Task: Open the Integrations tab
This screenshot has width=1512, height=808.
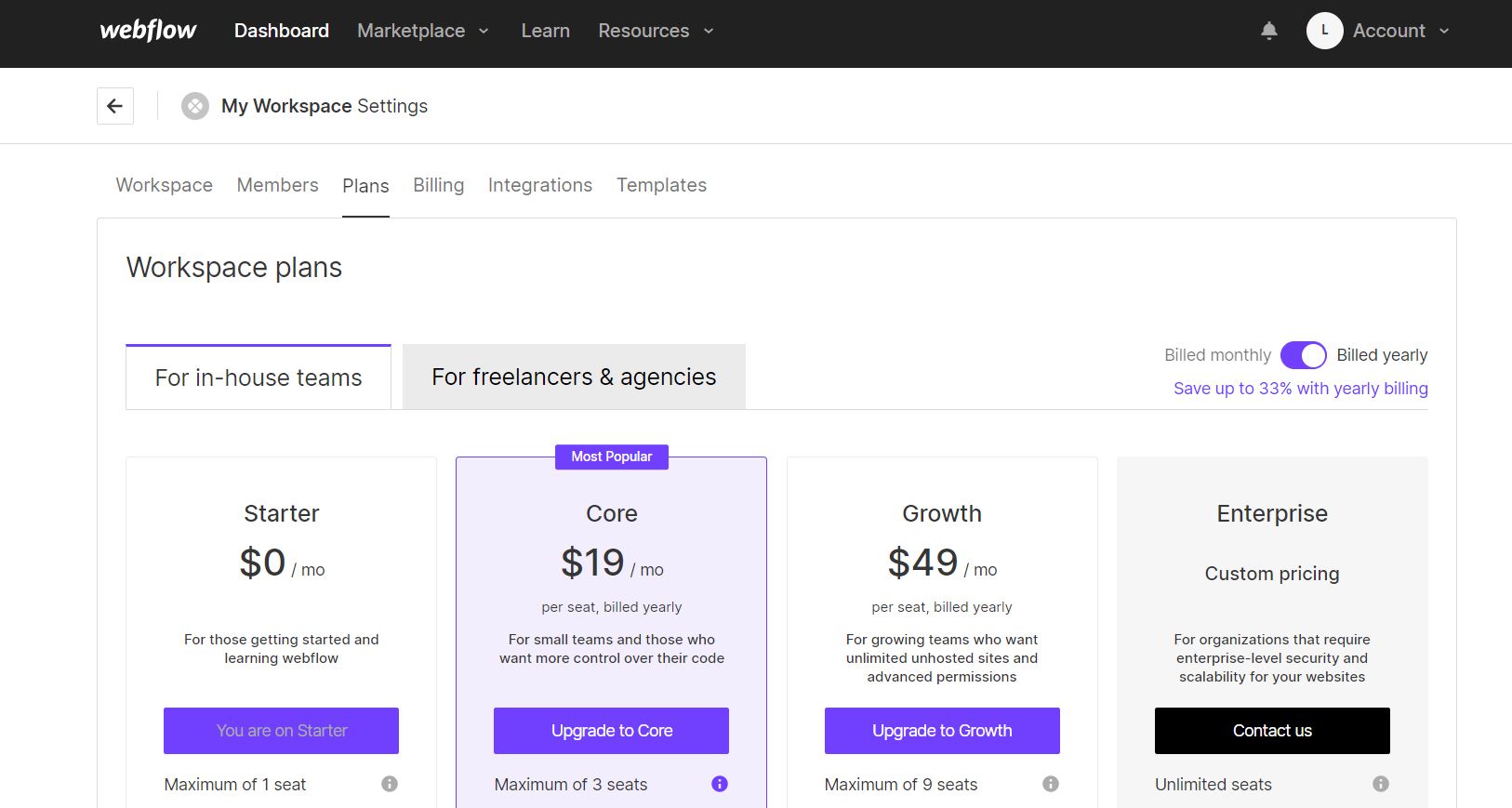Action: tap(540, 185)
